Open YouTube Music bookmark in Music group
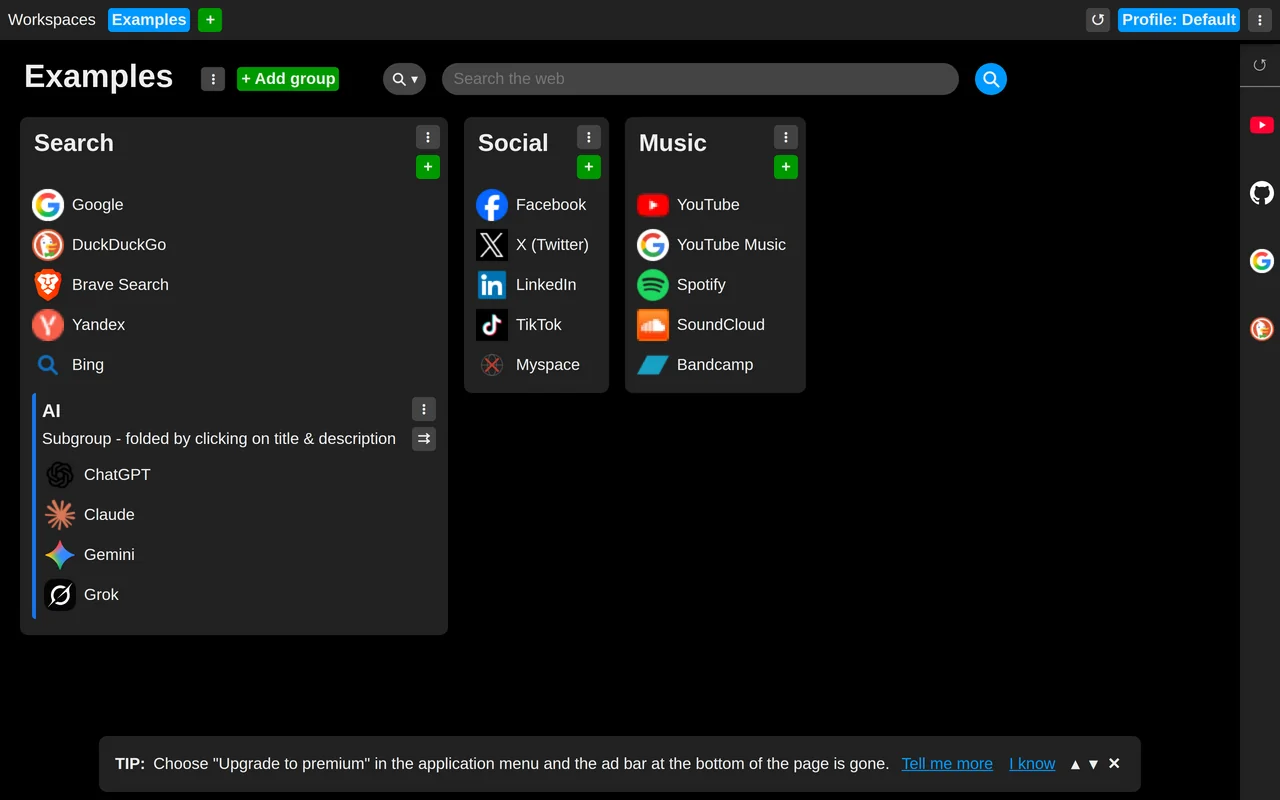This screenshot has height=800, width=1280. (711, 244)
